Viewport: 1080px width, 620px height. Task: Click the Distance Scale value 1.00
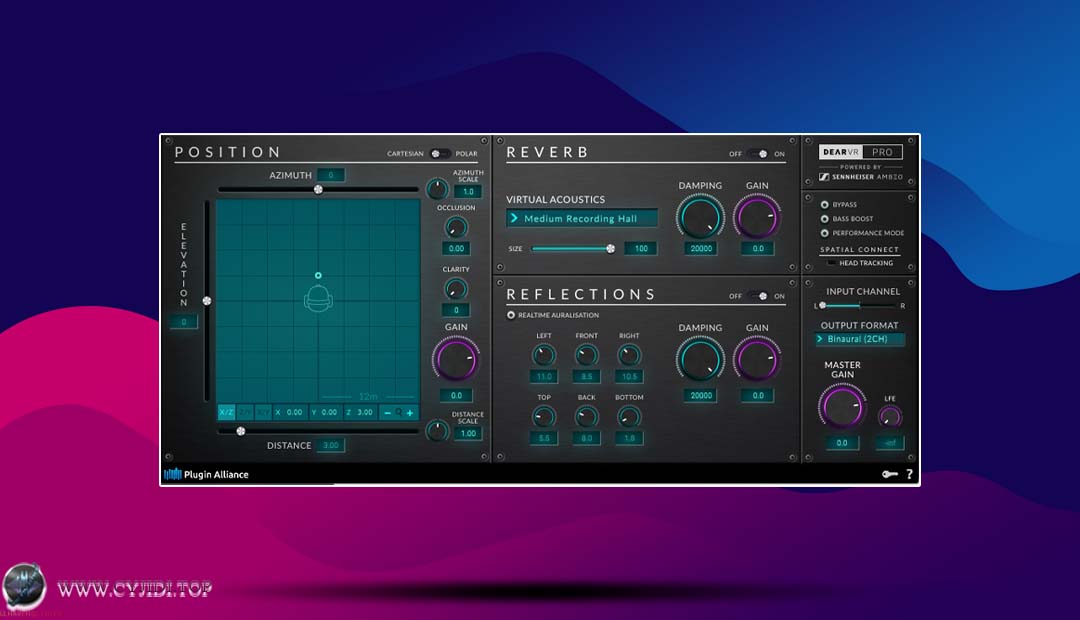tap(468, 433)
